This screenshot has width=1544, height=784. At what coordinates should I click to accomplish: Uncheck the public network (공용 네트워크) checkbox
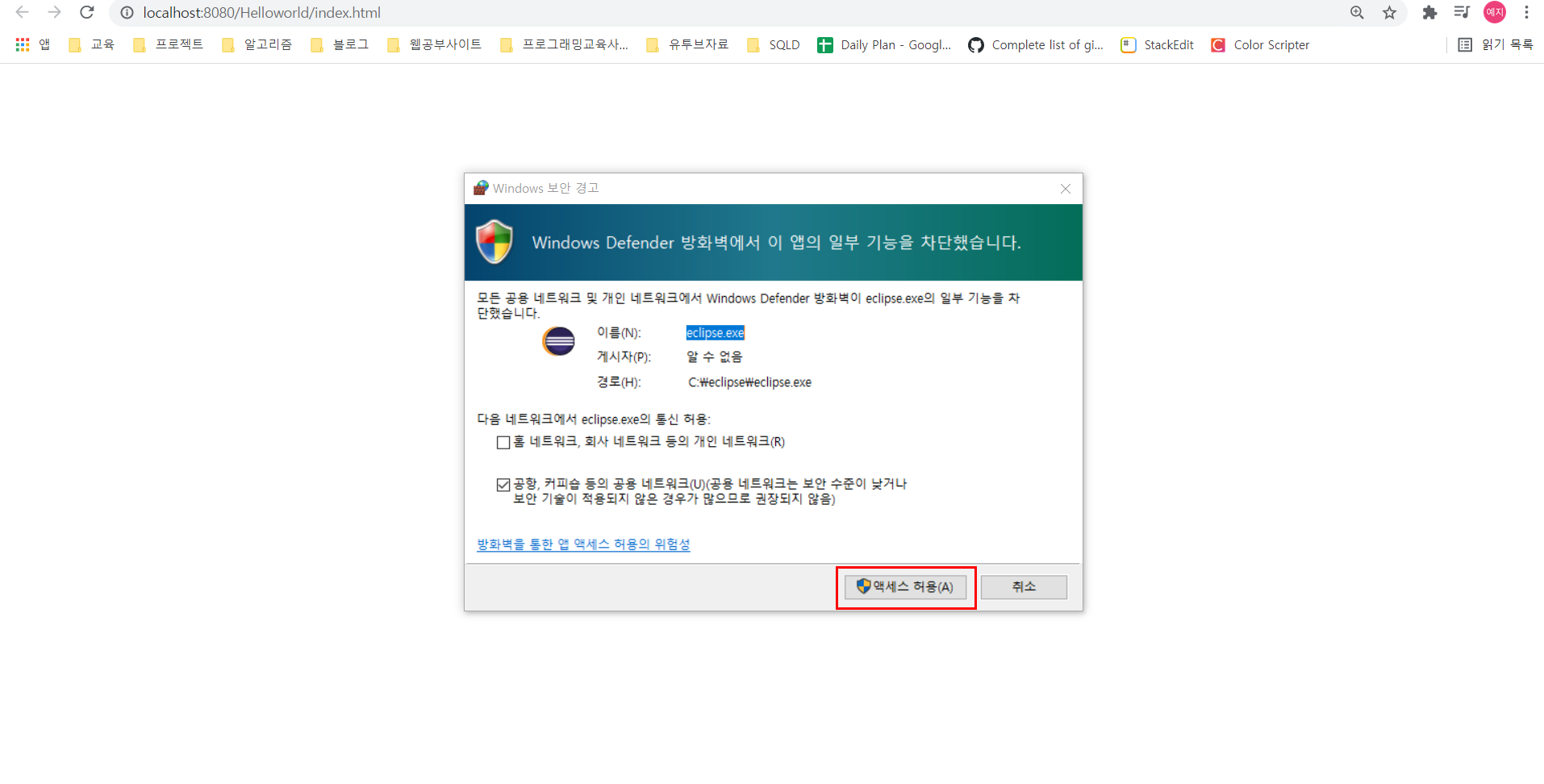503,485
